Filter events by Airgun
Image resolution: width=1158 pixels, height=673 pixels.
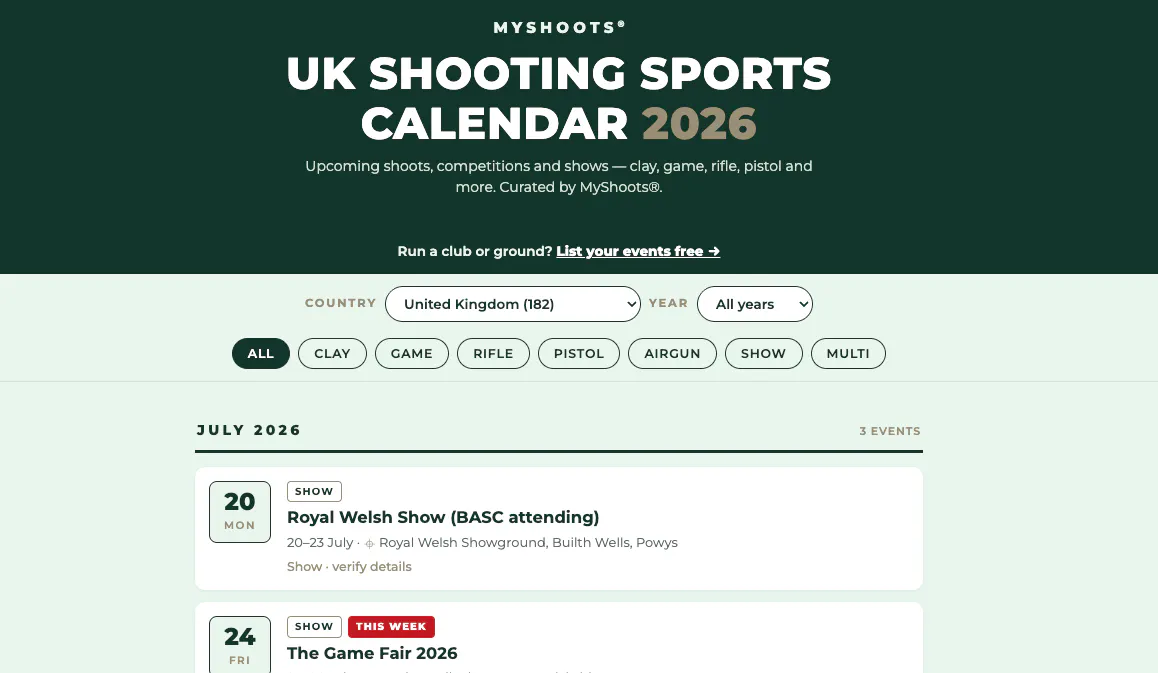672,353
